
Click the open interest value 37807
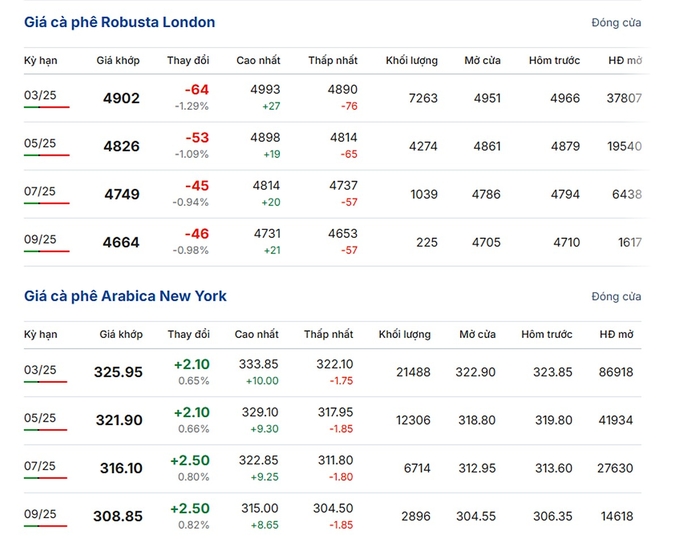point(624,98)
